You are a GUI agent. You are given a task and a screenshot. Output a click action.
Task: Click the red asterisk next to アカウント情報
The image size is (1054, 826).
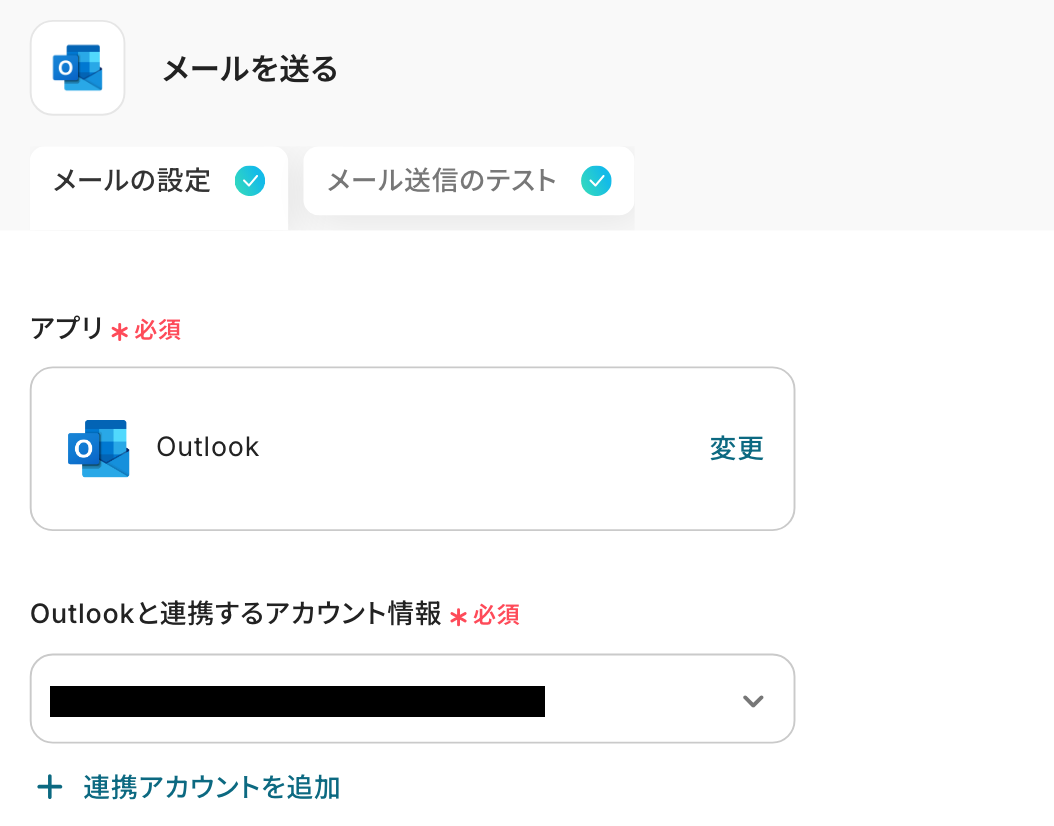pyautogui.click(x=459, y=617)
